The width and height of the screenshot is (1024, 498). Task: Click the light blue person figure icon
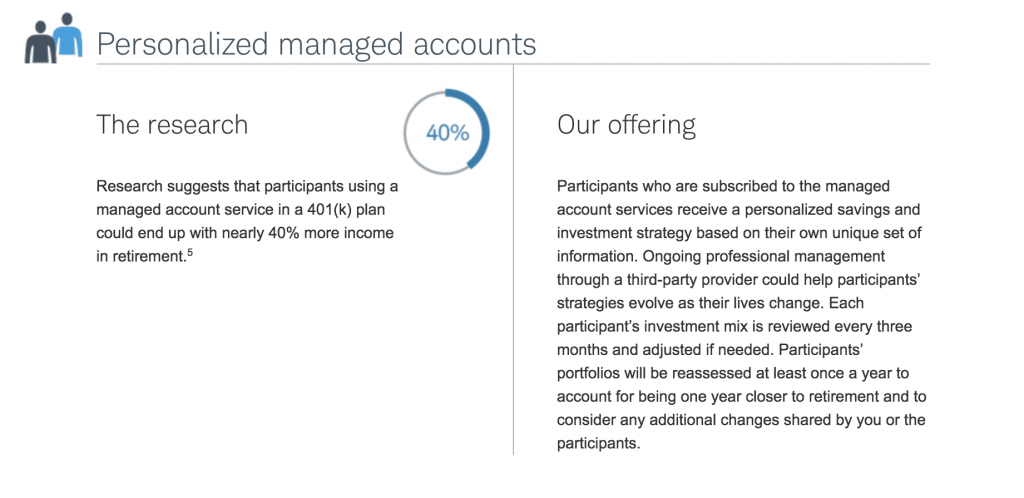pos(69,34)
